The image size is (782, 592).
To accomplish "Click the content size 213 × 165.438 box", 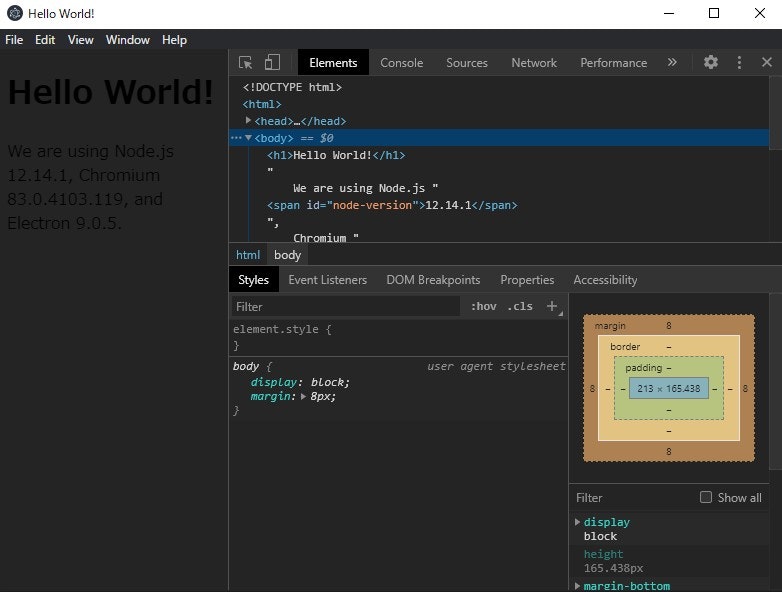I will [668, 388].
